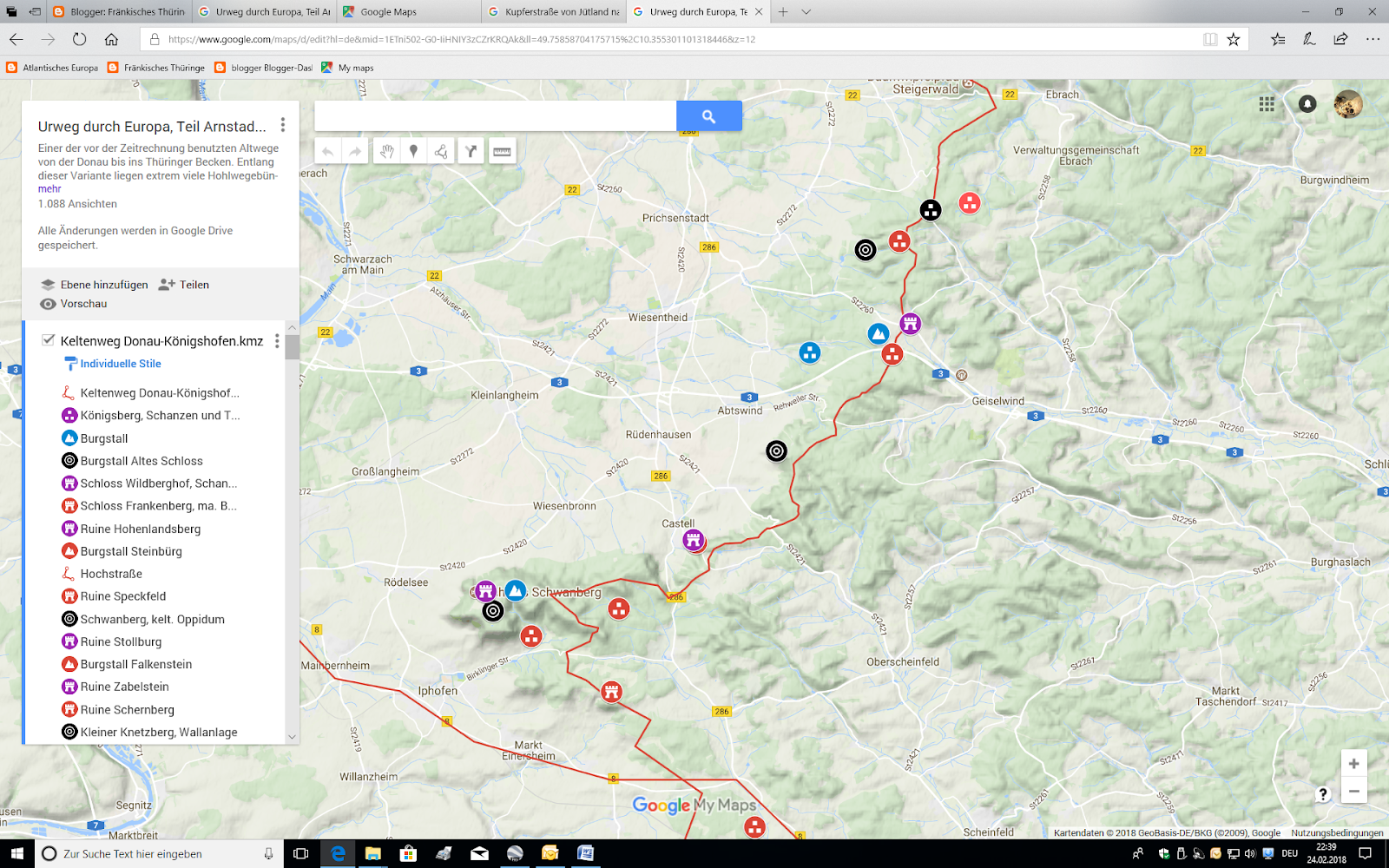Refresh the current page

click(x=80, y=39)
